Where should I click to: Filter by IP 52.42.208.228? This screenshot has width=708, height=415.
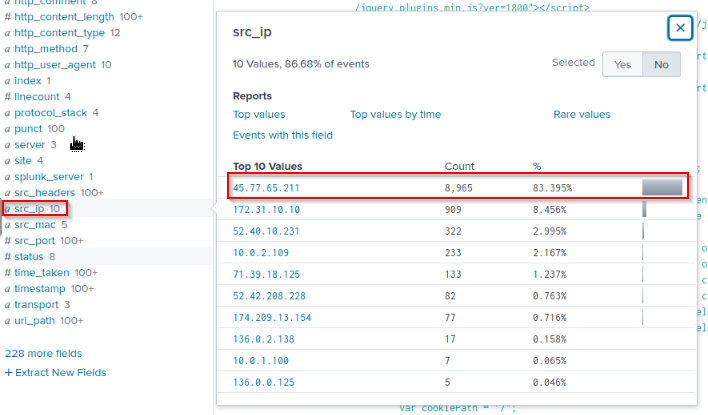(x=269, y=296)
